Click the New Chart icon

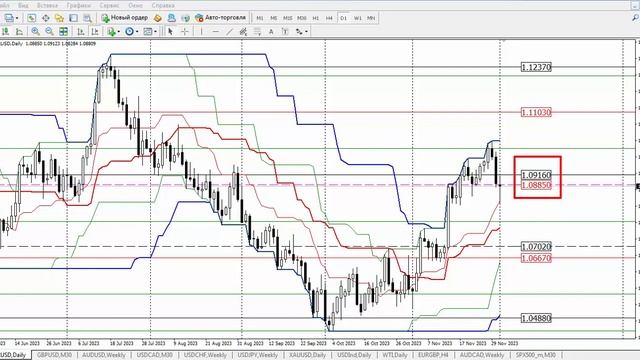8,18
